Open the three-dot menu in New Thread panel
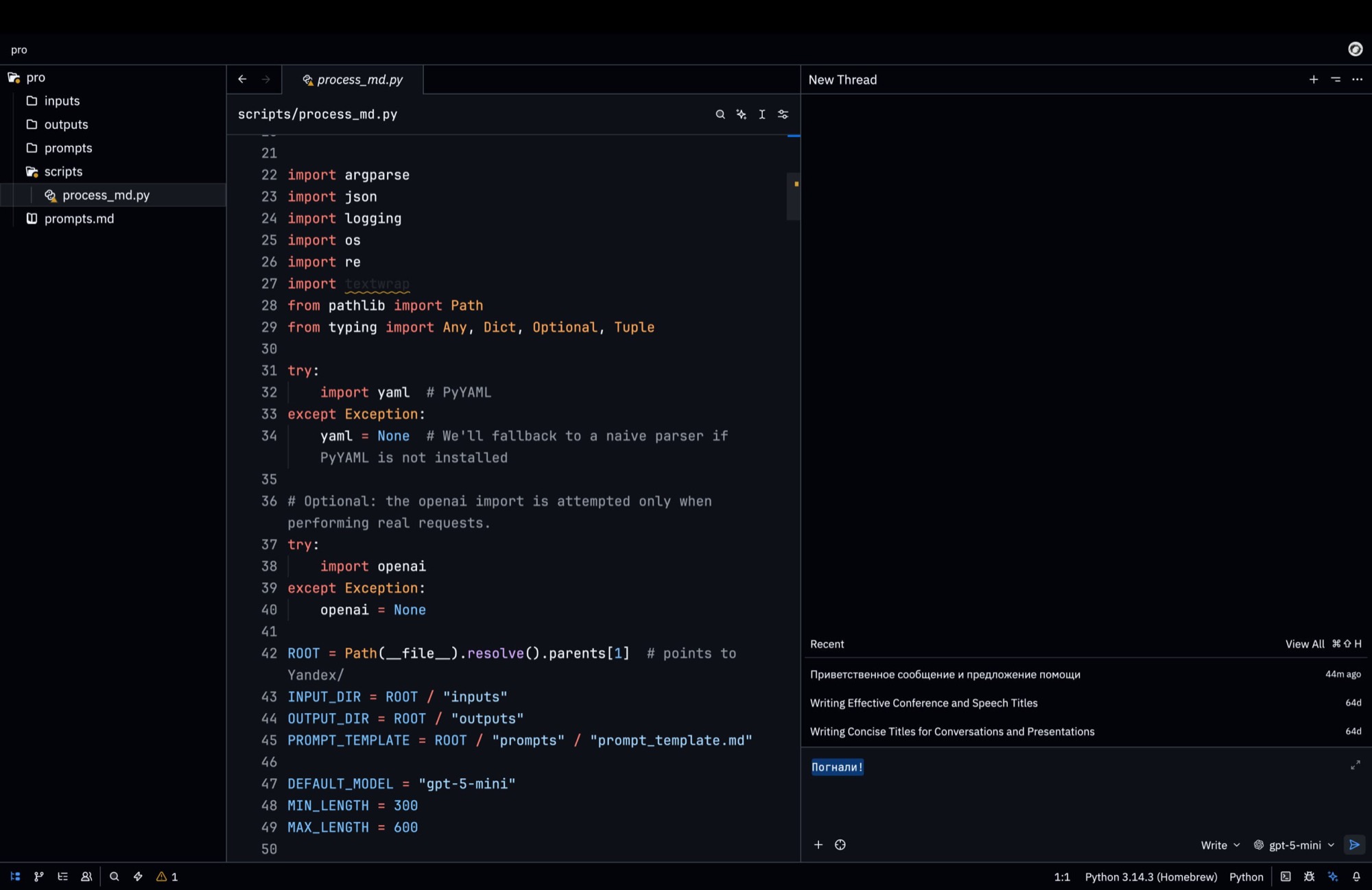 click(x=1357, y=80)
